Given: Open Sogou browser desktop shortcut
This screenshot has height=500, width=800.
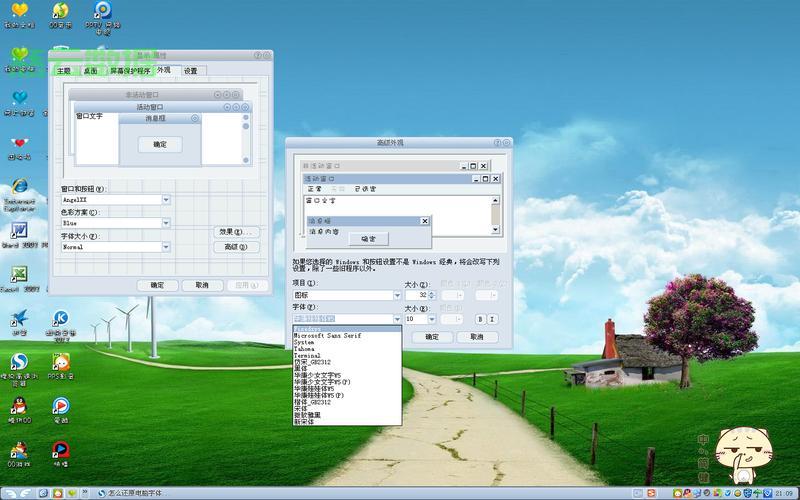Looking at the screenshot, I should [18, 362].
